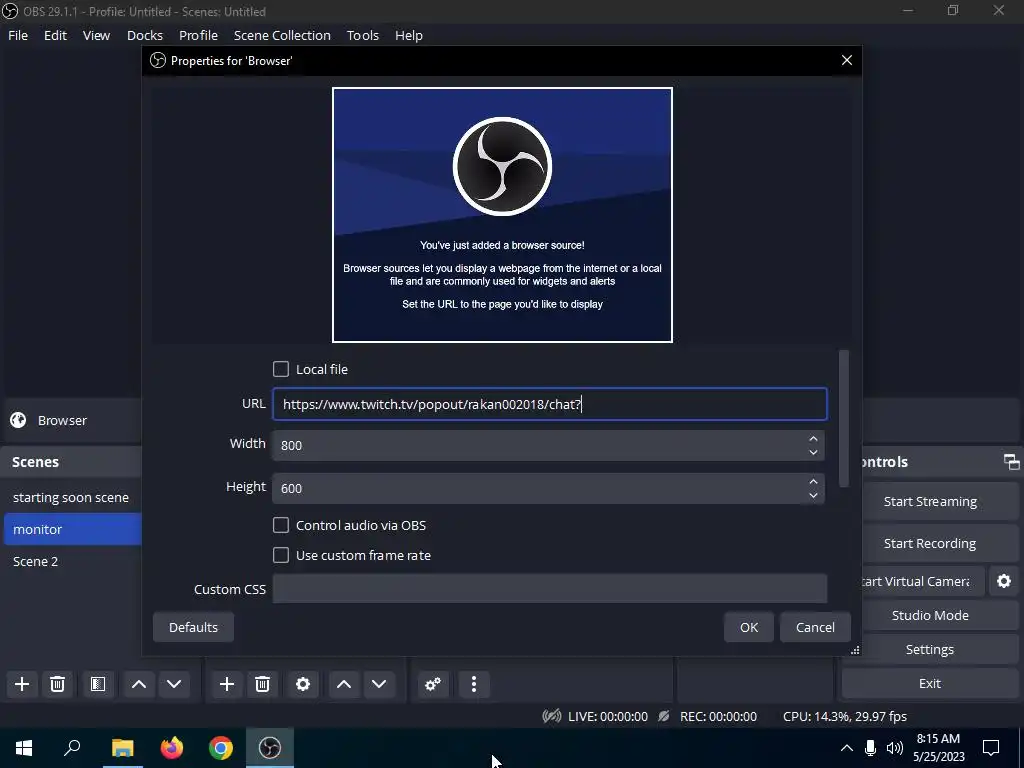This screenshot has height=768, width=1024.
Task: Click Start Streaming
Action: point(930,502)
